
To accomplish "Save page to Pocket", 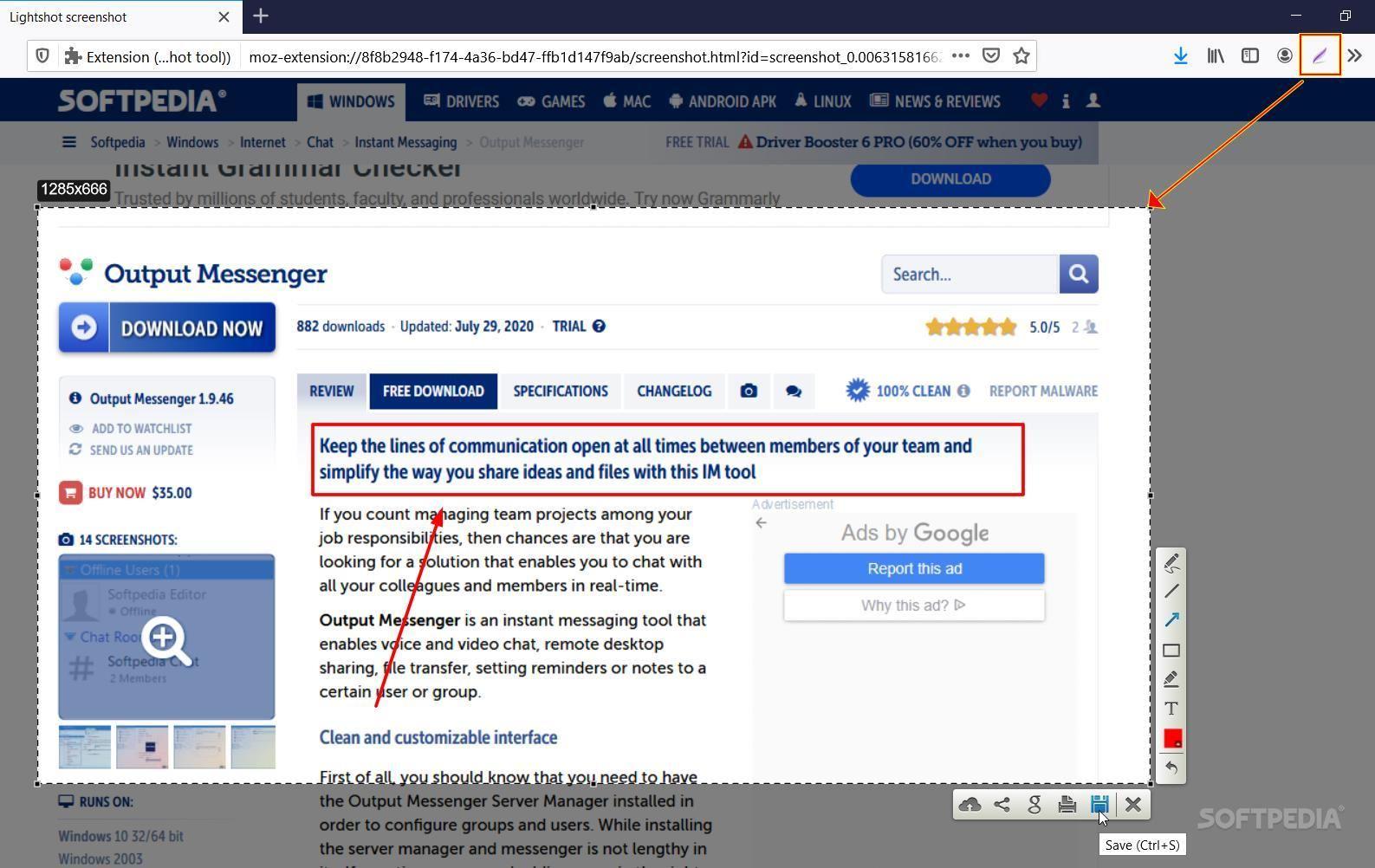I will [x=991, y=55].
